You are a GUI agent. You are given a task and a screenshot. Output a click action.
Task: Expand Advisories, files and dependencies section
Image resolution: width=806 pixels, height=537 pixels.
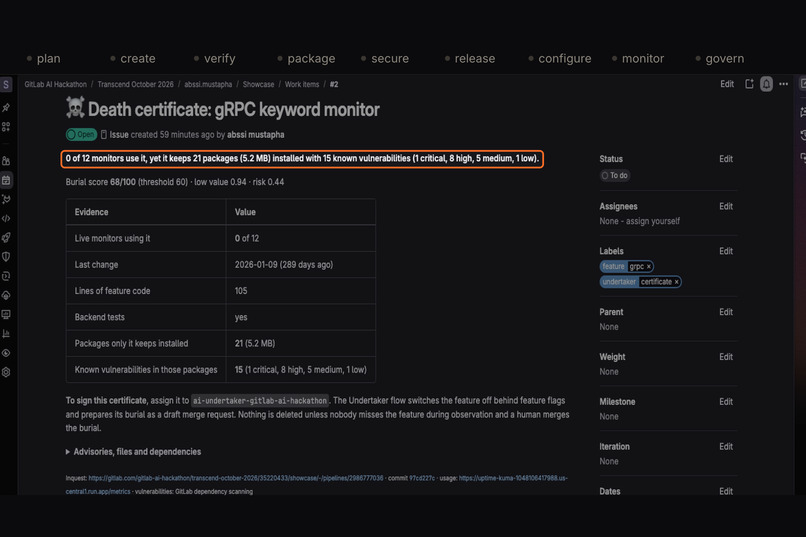click(134, 452)
